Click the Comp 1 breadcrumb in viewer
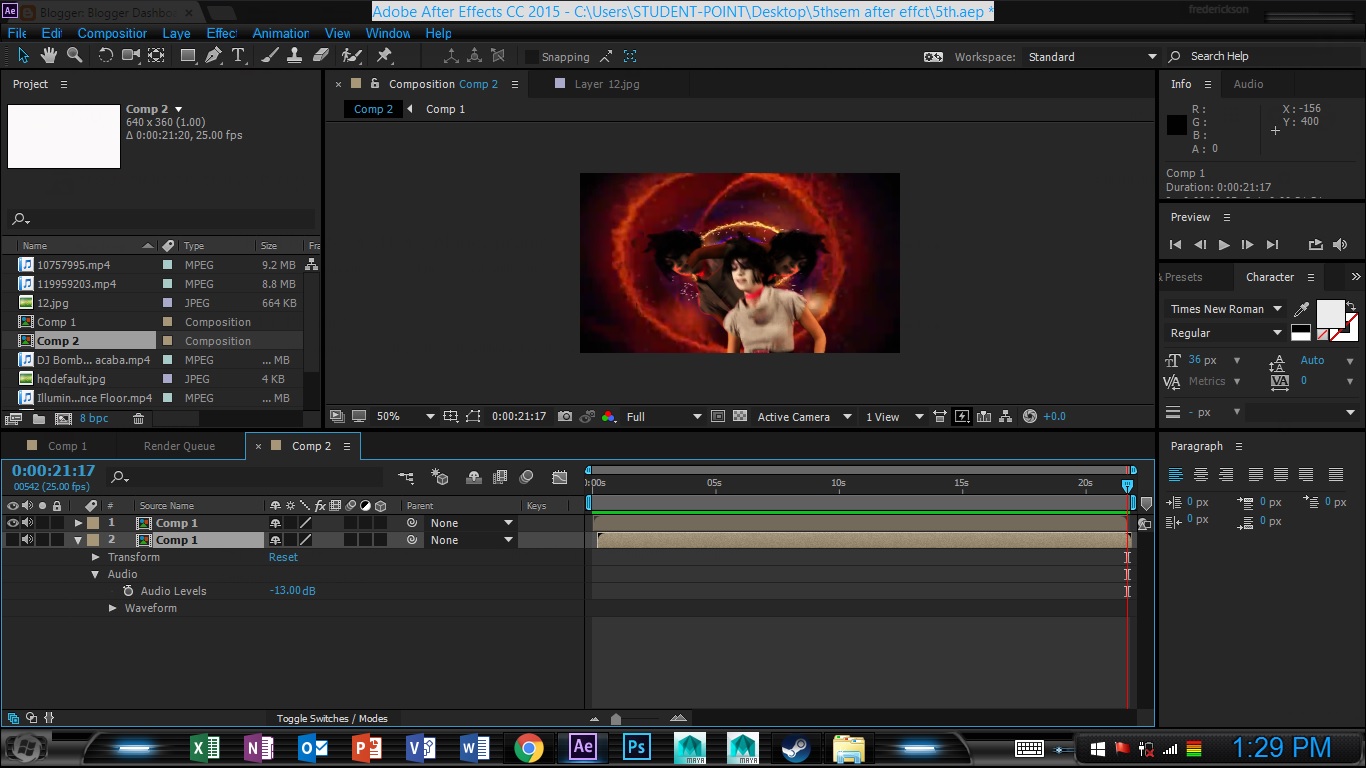The height and width of the screenshot is (768, 1366). (445, 109)
